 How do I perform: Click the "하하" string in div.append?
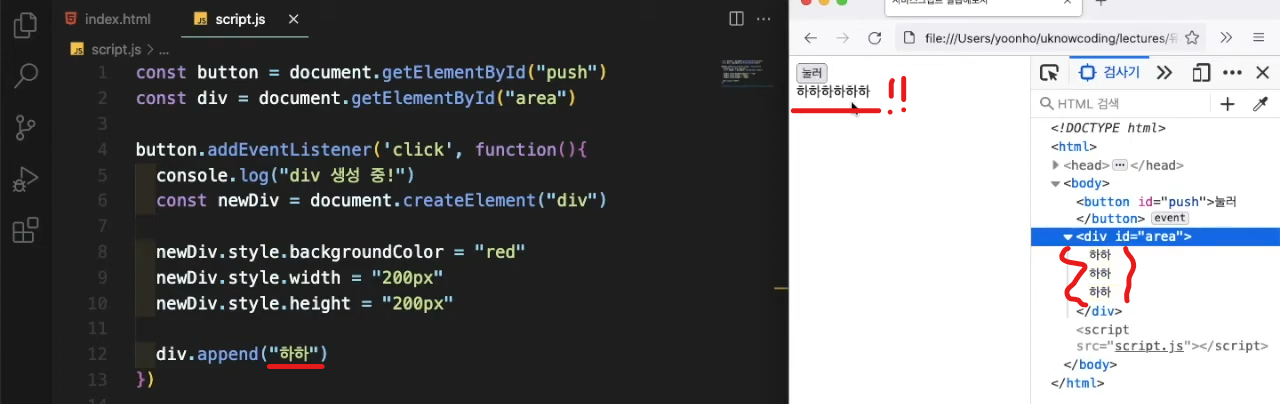295,354
